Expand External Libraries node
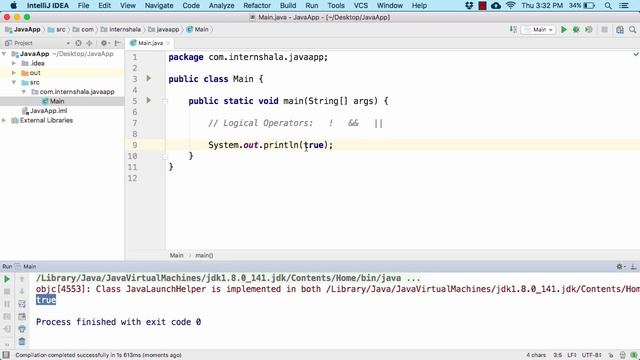The image size is (640, 360). 4,120
